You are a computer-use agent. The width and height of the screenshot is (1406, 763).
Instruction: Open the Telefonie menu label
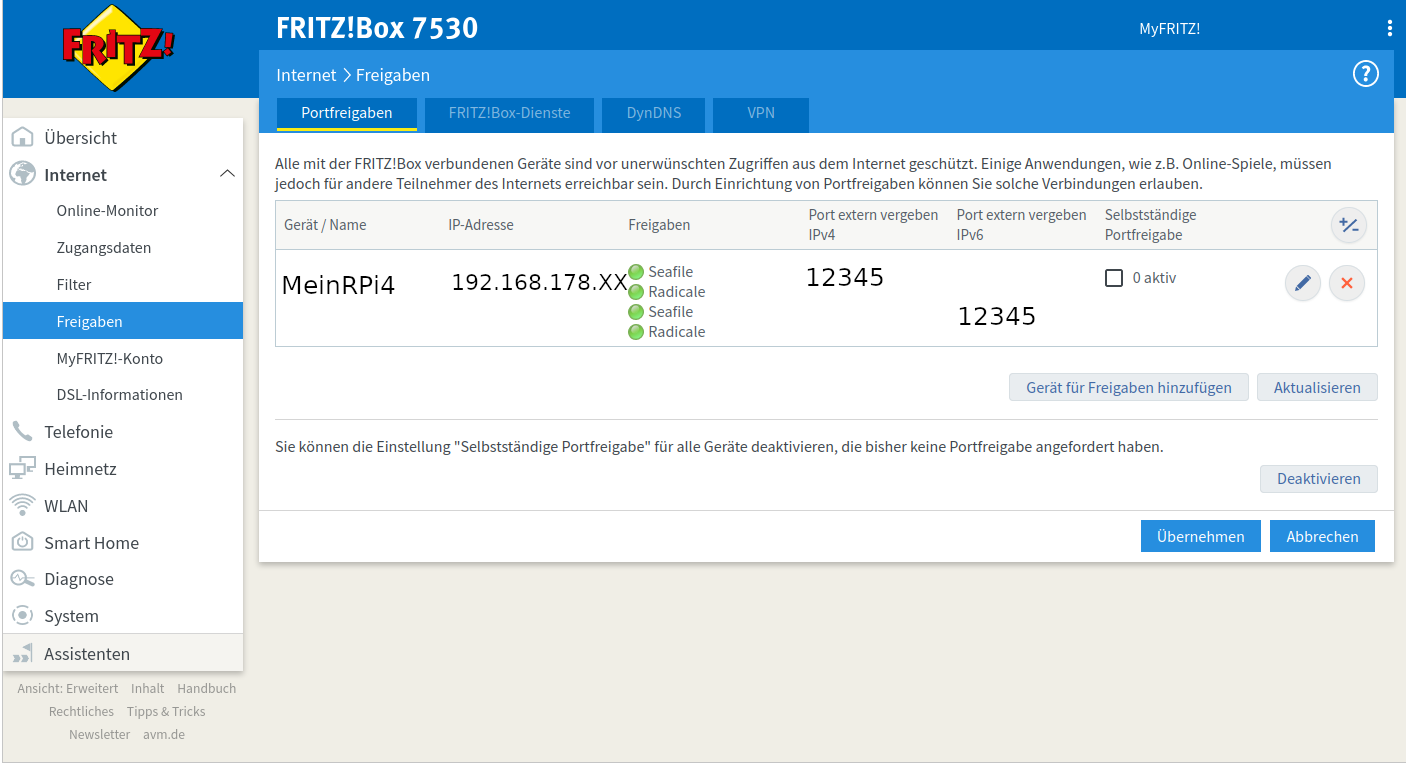tap(78, 432)
